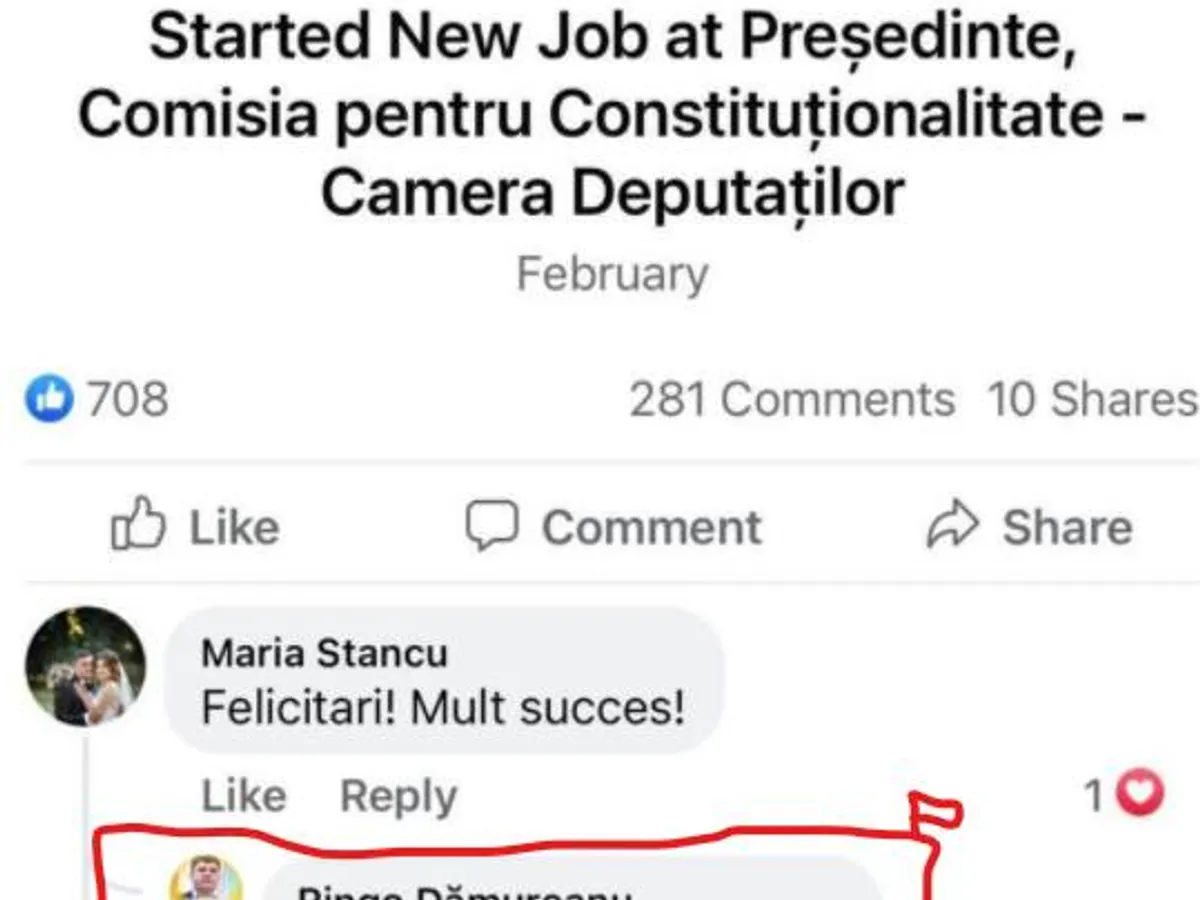The height and width of the screenshot is (900, 1200).
Task: Click the February date under post title
Action: click(612, 274)
